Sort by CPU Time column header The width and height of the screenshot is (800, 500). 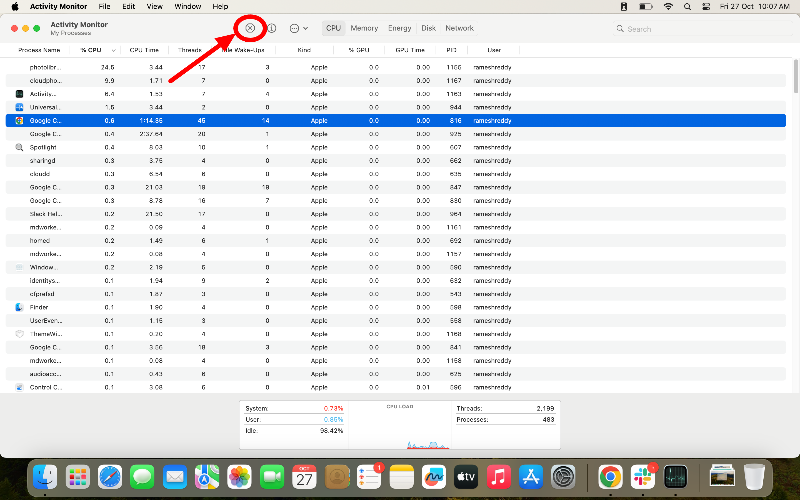[x=144, y=50]
